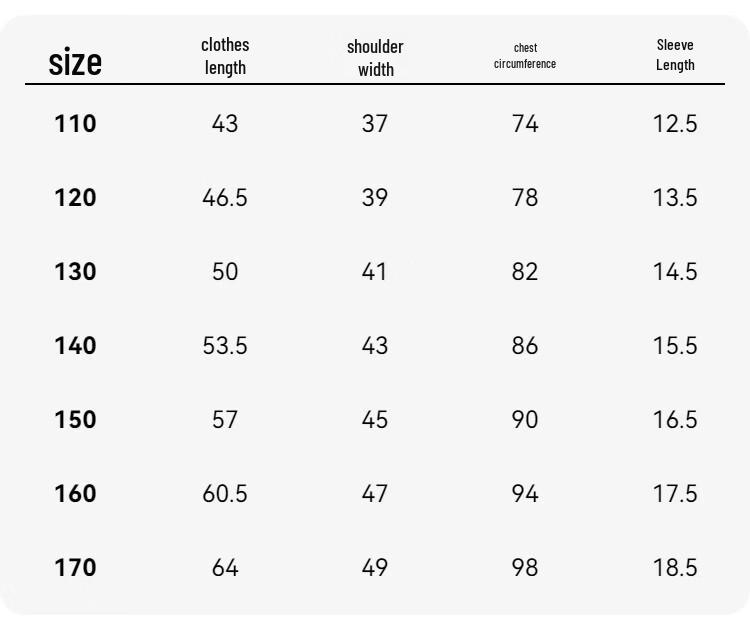Select size 170 row label

coord(75,568)
